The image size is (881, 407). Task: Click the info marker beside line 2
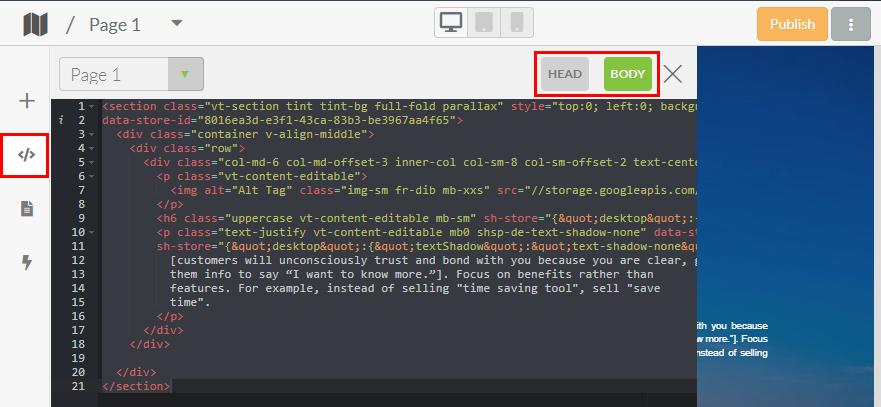[x=60, y=120]
